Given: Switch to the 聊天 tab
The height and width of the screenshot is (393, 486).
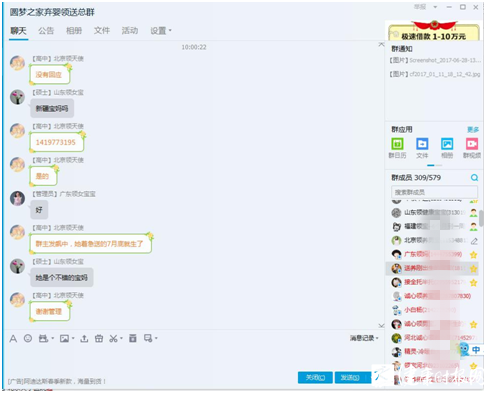Looking at the screenshot, I should click(x=18, y=31).
